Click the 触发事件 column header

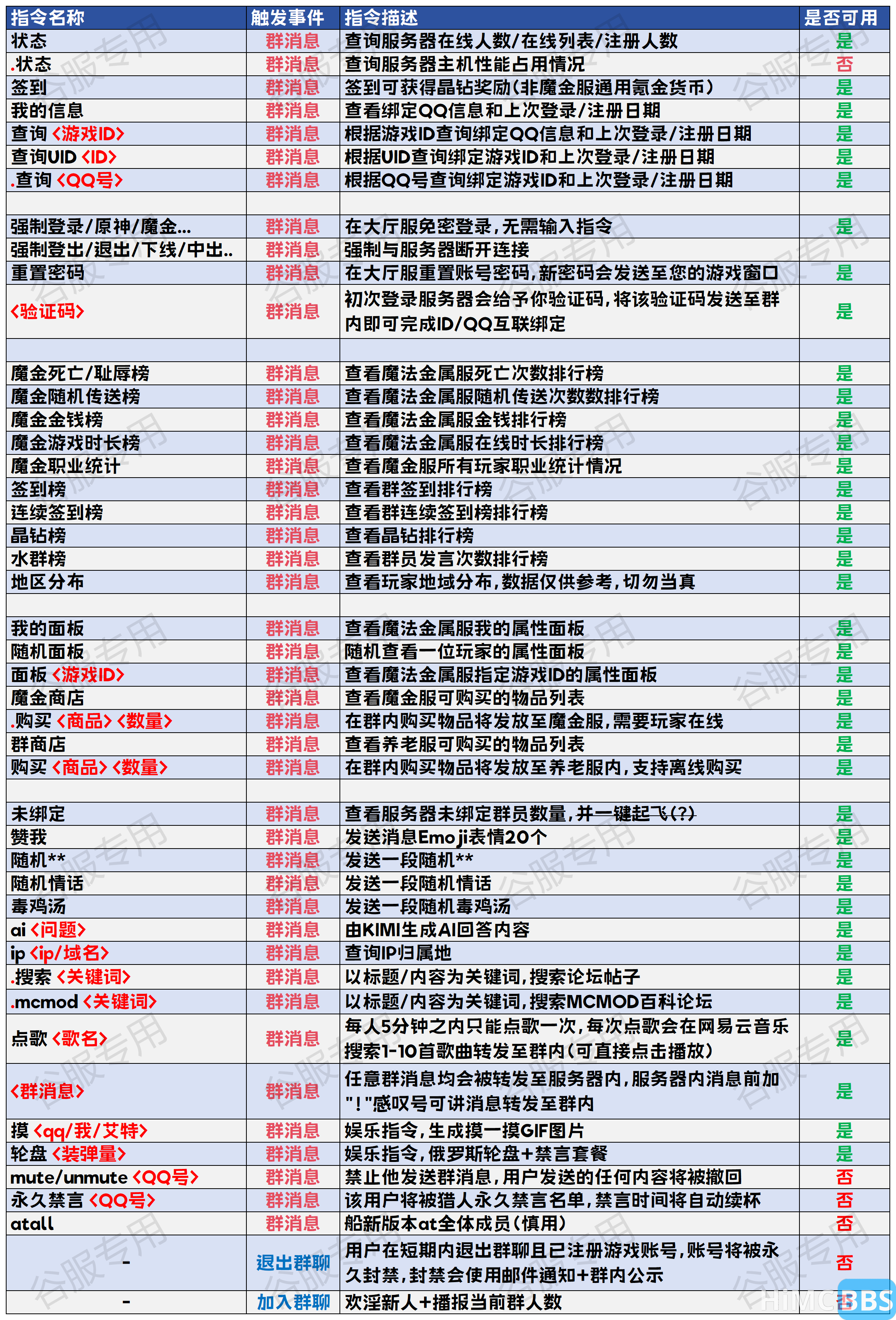pos(293,18)
